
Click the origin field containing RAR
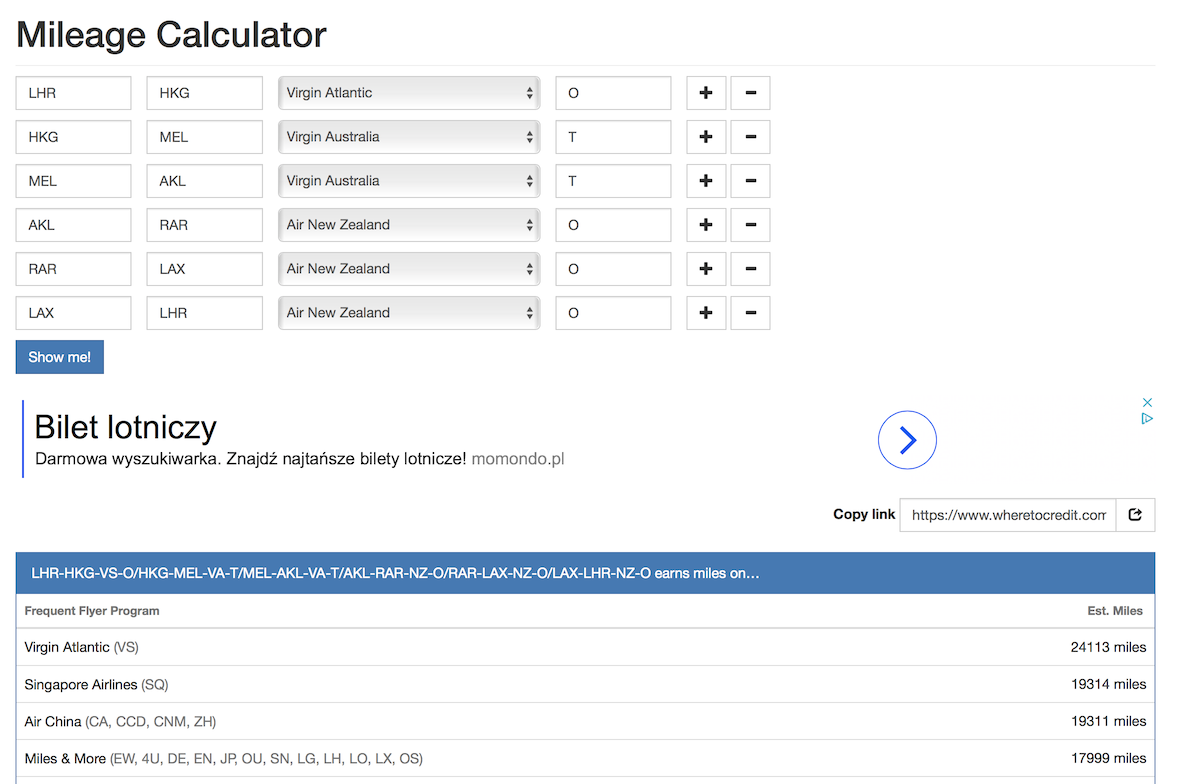(73, 269)
